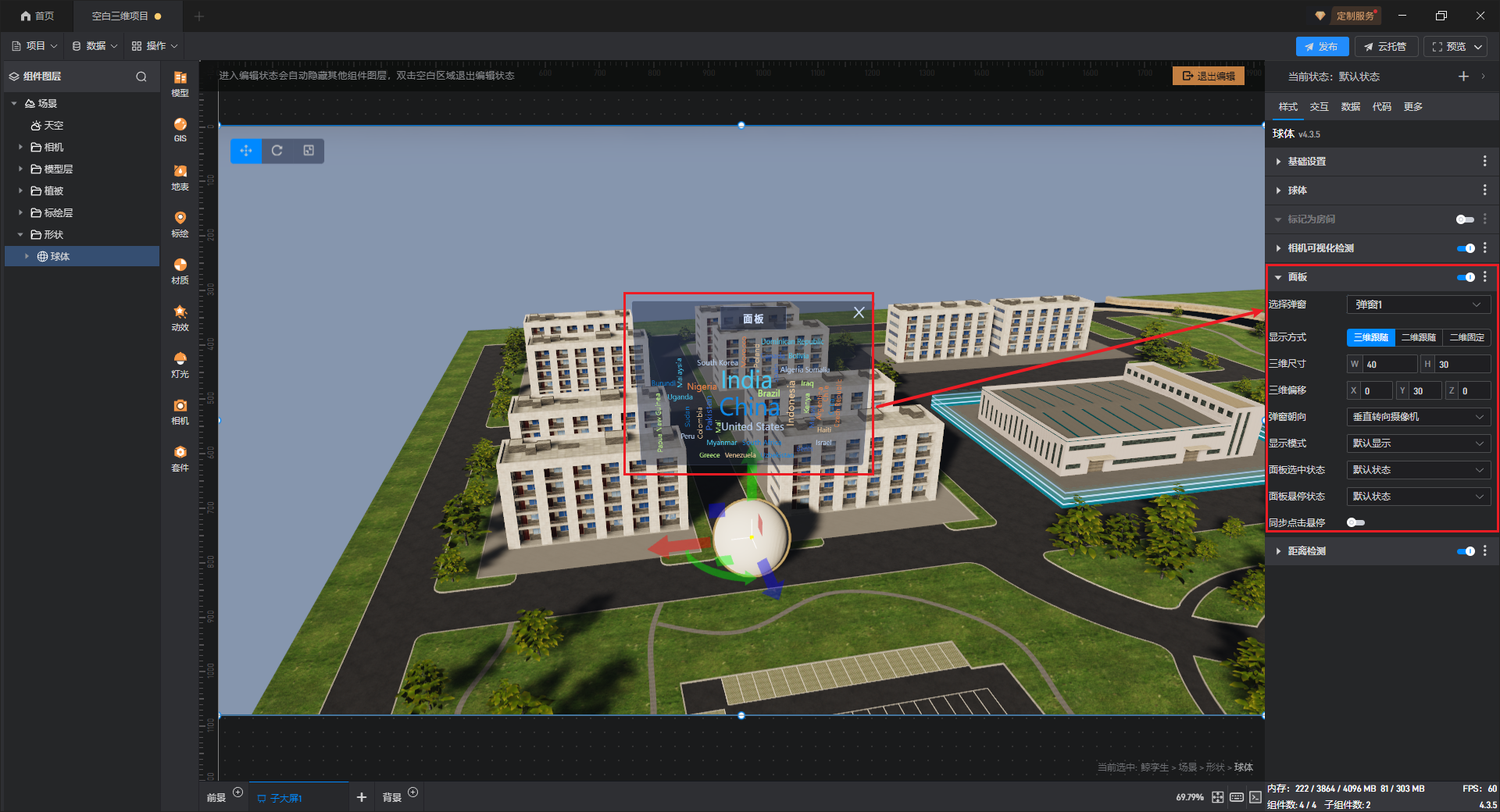Toggle the 面板 switch

point(1466,277)
